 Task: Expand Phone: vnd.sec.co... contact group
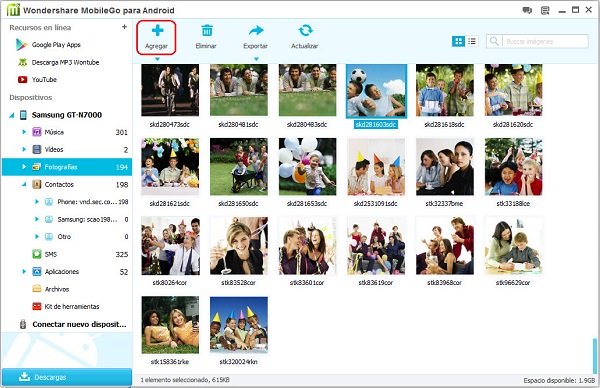pos(37,202)
